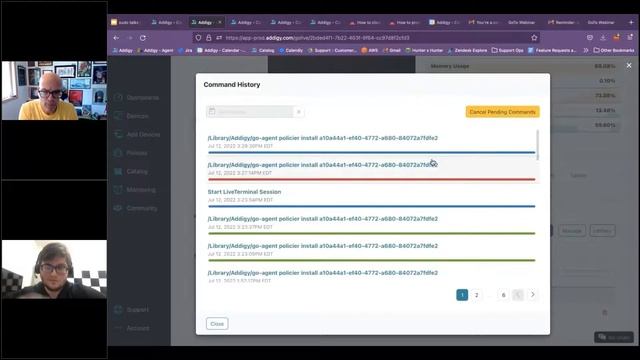
Task: Open Community in the Addigy sidebar
Action: coord(141,209)
